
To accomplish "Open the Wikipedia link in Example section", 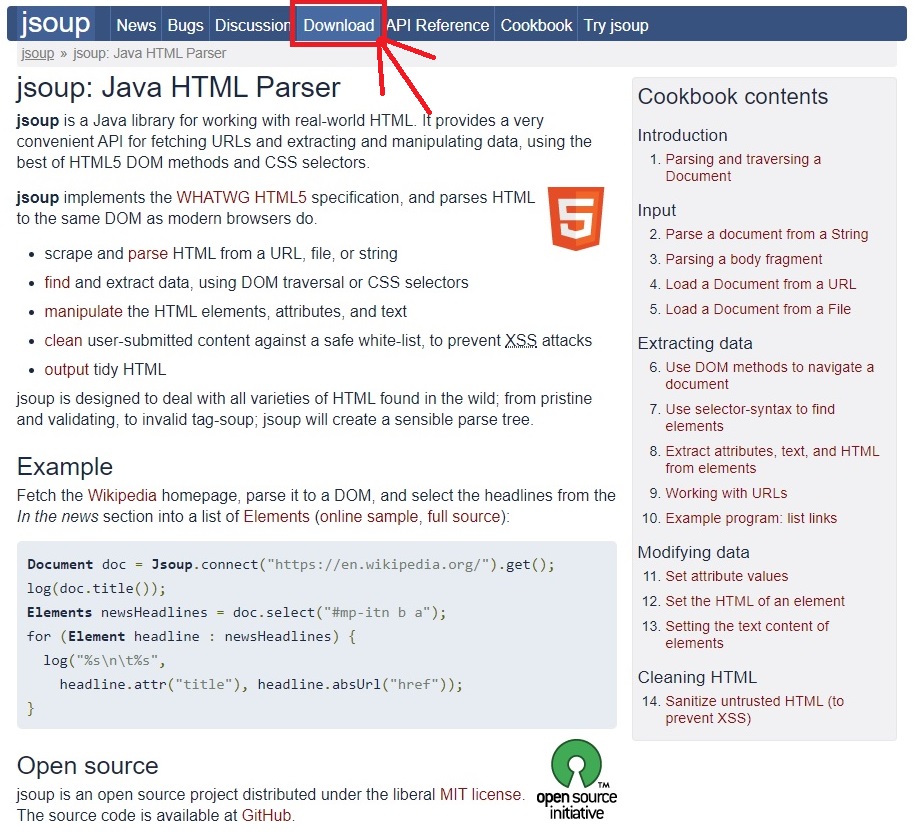I will [x=122, y=496].
